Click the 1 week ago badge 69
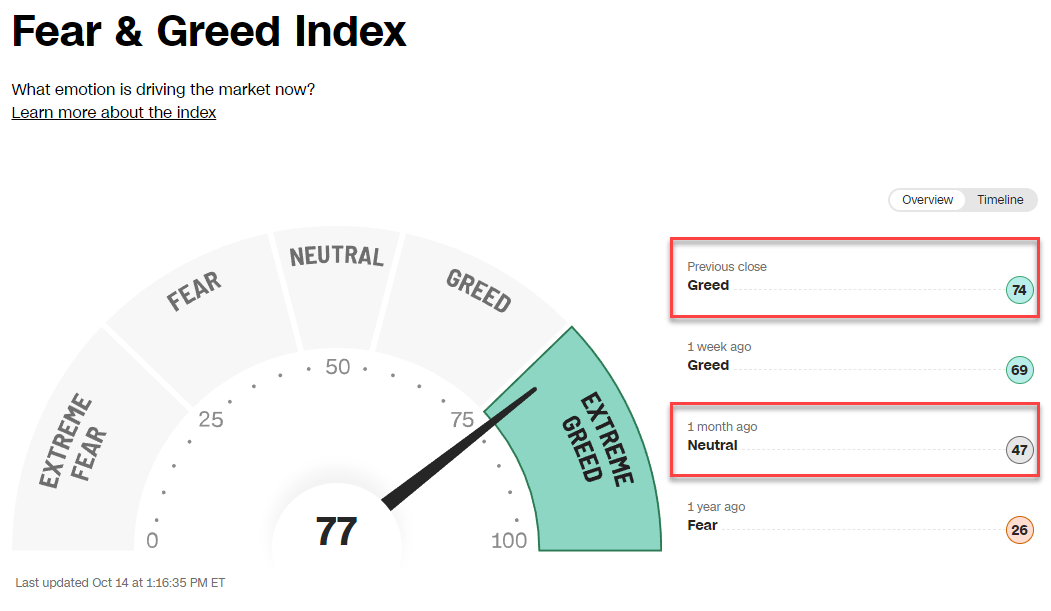This screenshot has height=611, width=1051. 1019,371
